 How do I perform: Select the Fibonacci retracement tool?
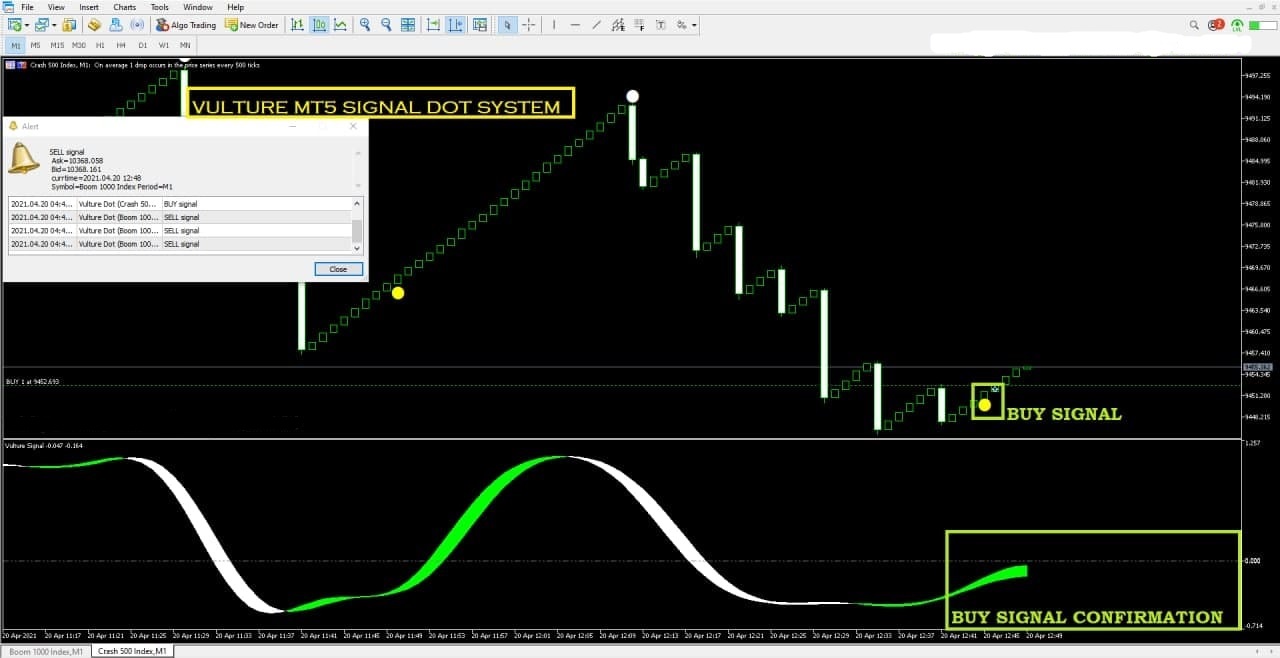pos(639,24)
